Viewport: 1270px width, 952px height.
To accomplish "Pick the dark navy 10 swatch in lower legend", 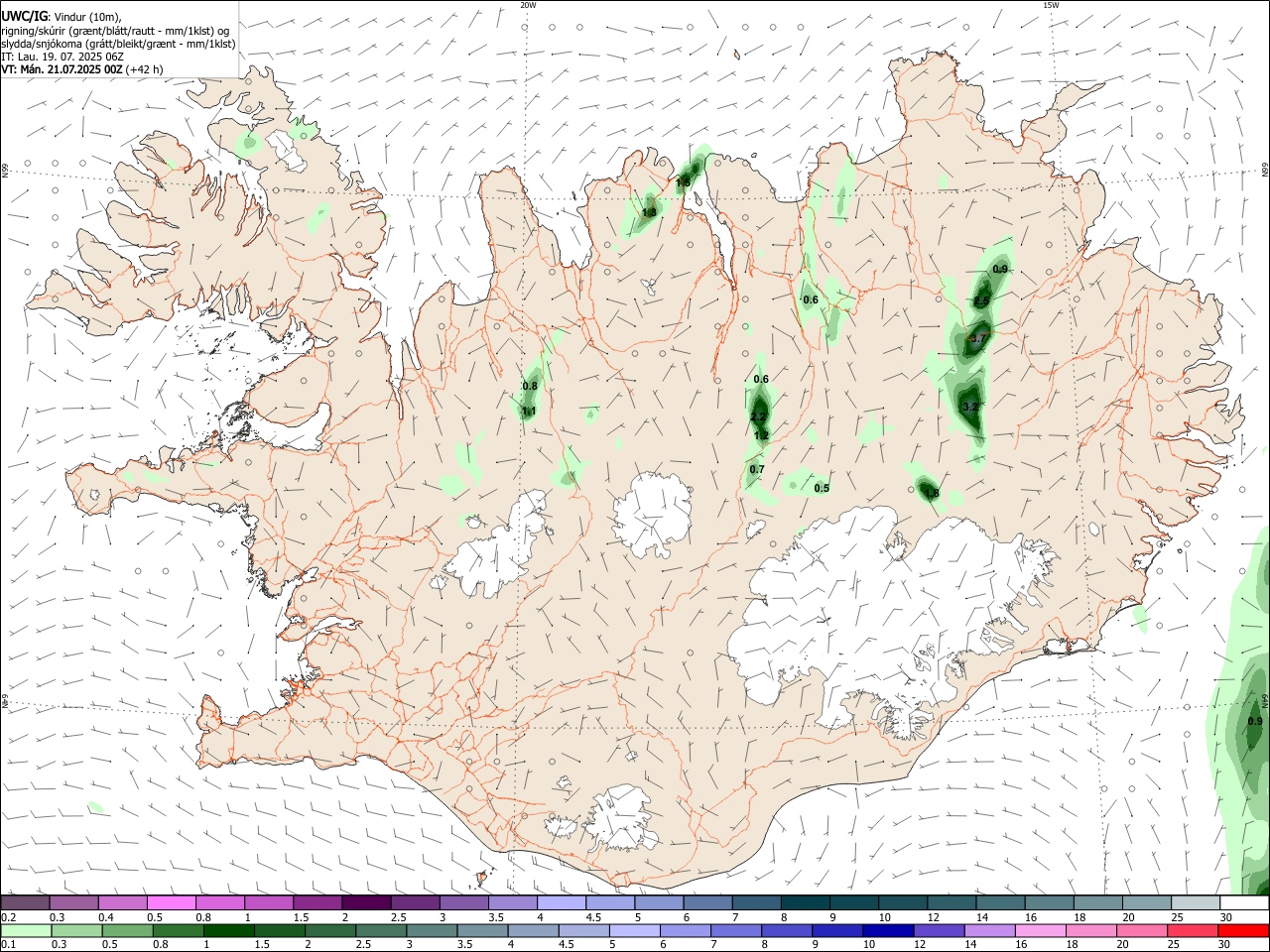I will [887, 930].
